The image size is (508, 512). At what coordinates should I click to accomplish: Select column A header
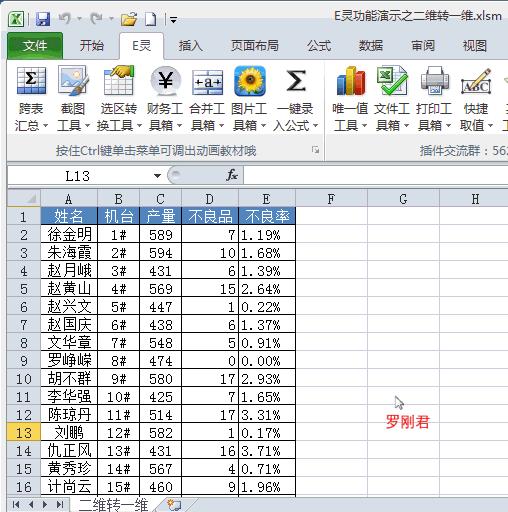tap(69, 199)
